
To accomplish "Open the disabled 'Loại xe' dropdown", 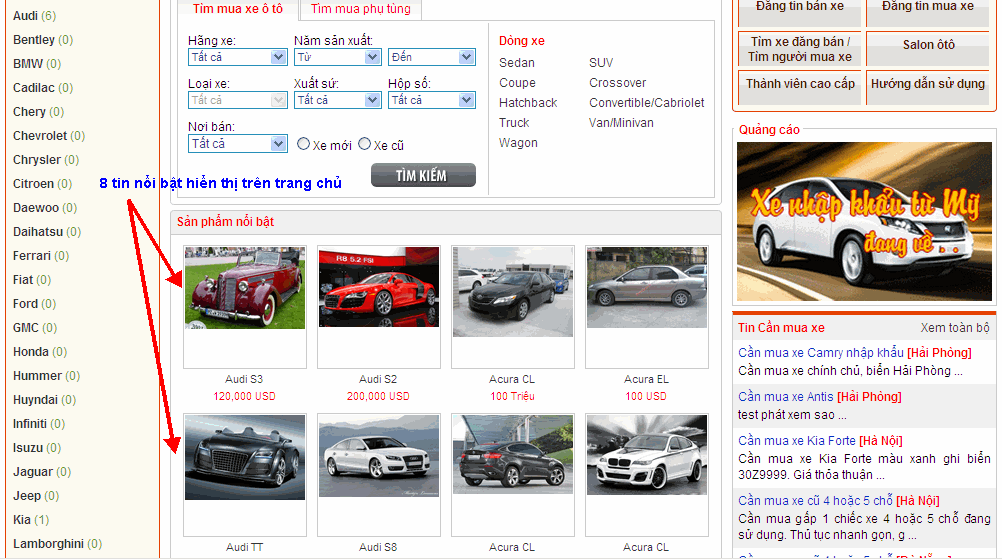I will tap(237, 100).
